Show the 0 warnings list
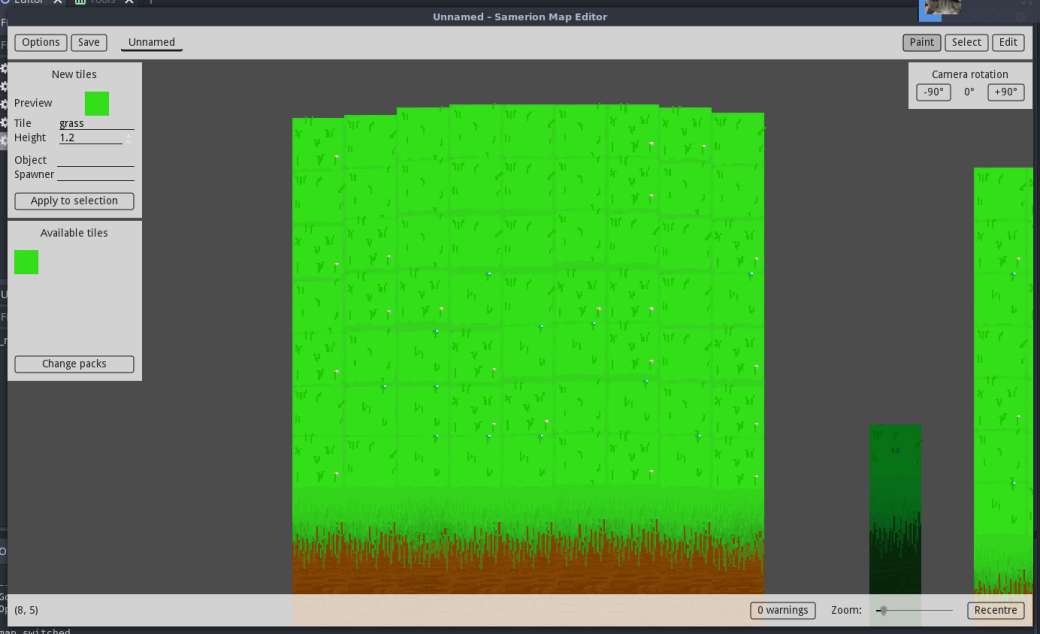 coord(782,610)
